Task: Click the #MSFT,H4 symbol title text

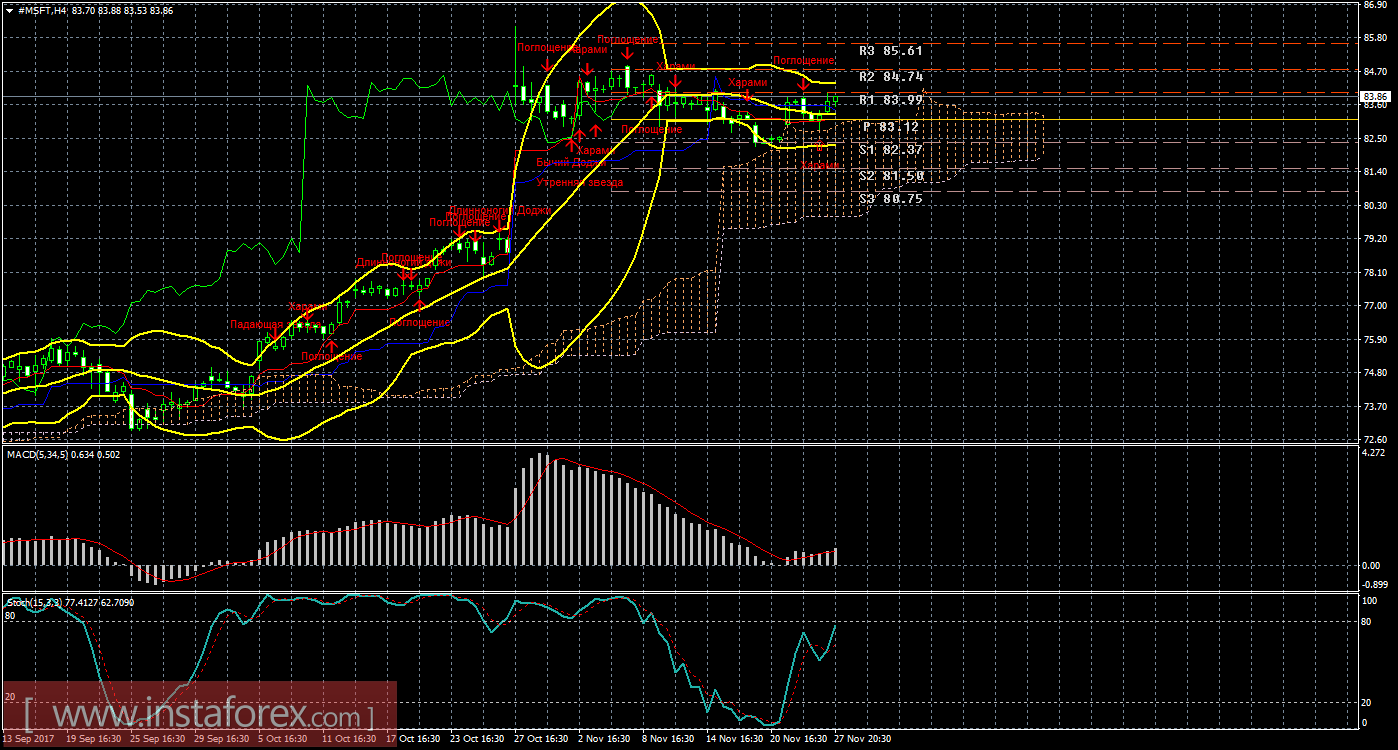Action: coord(42,9)
